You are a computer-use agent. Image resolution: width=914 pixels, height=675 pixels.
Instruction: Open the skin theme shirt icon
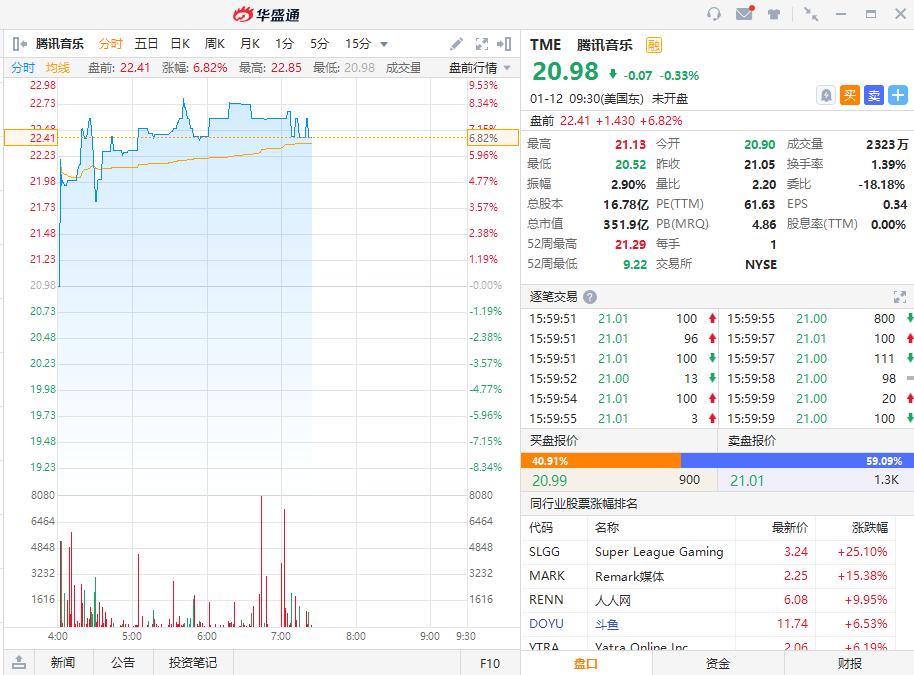[x=774, y=14]
